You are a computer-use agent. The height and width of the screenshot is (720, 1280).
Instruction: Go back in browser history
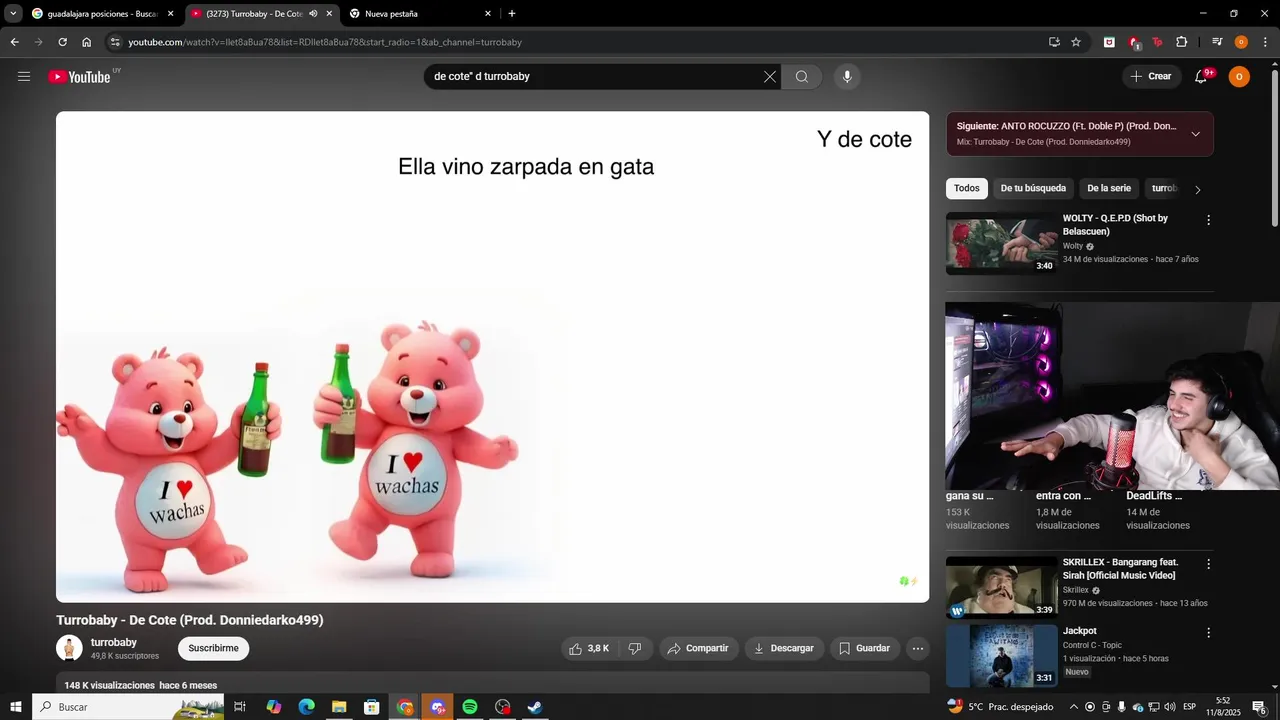(x=14, y=42)
